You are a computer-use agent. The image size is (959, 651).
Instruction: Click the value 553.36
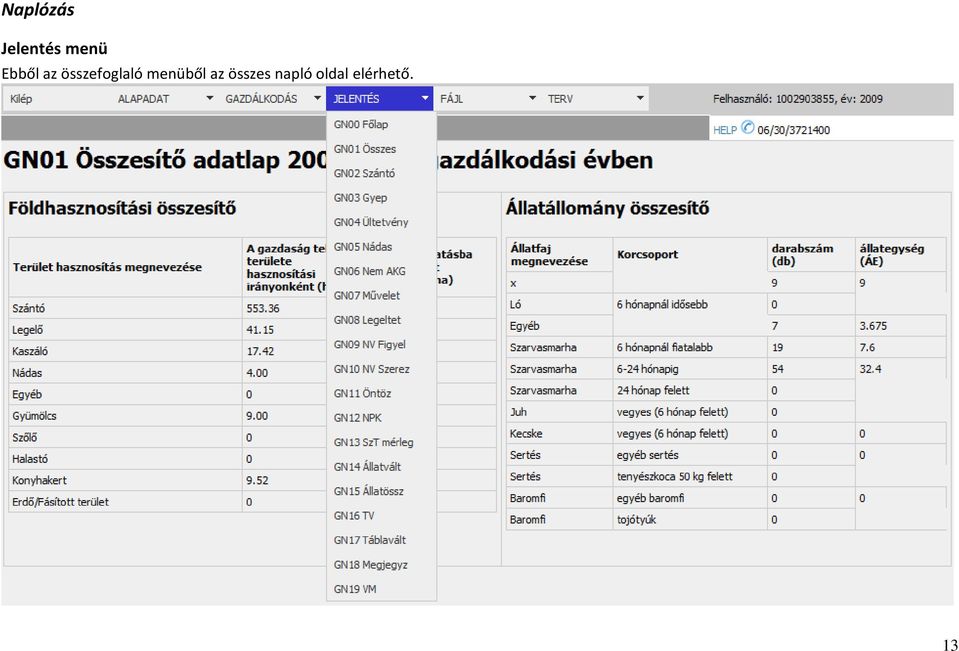263,308
